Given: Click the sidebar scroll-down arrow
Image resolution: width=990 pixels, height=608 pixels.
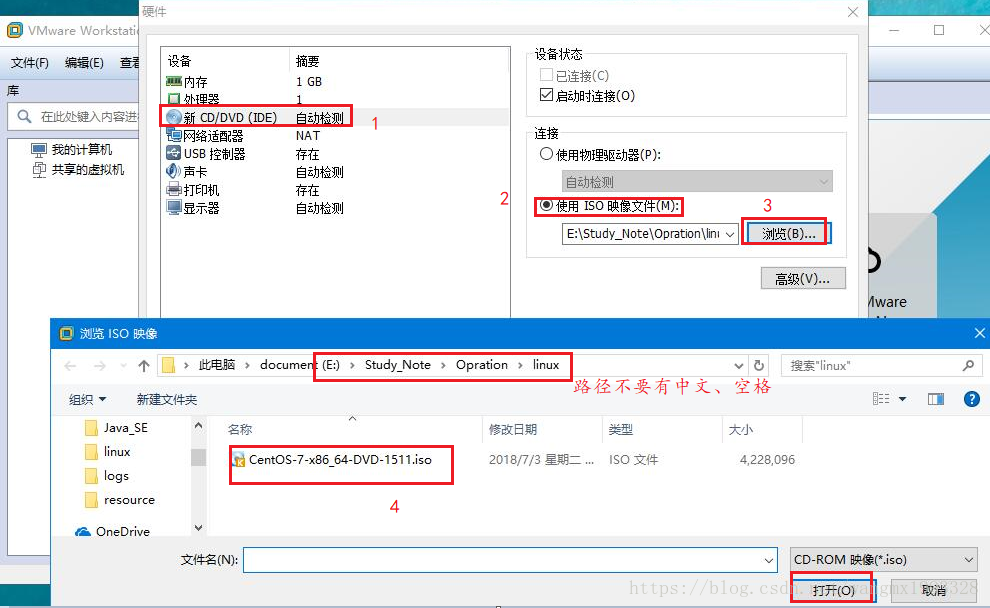Looking at the screenshot, I should (x=198, y=528).
